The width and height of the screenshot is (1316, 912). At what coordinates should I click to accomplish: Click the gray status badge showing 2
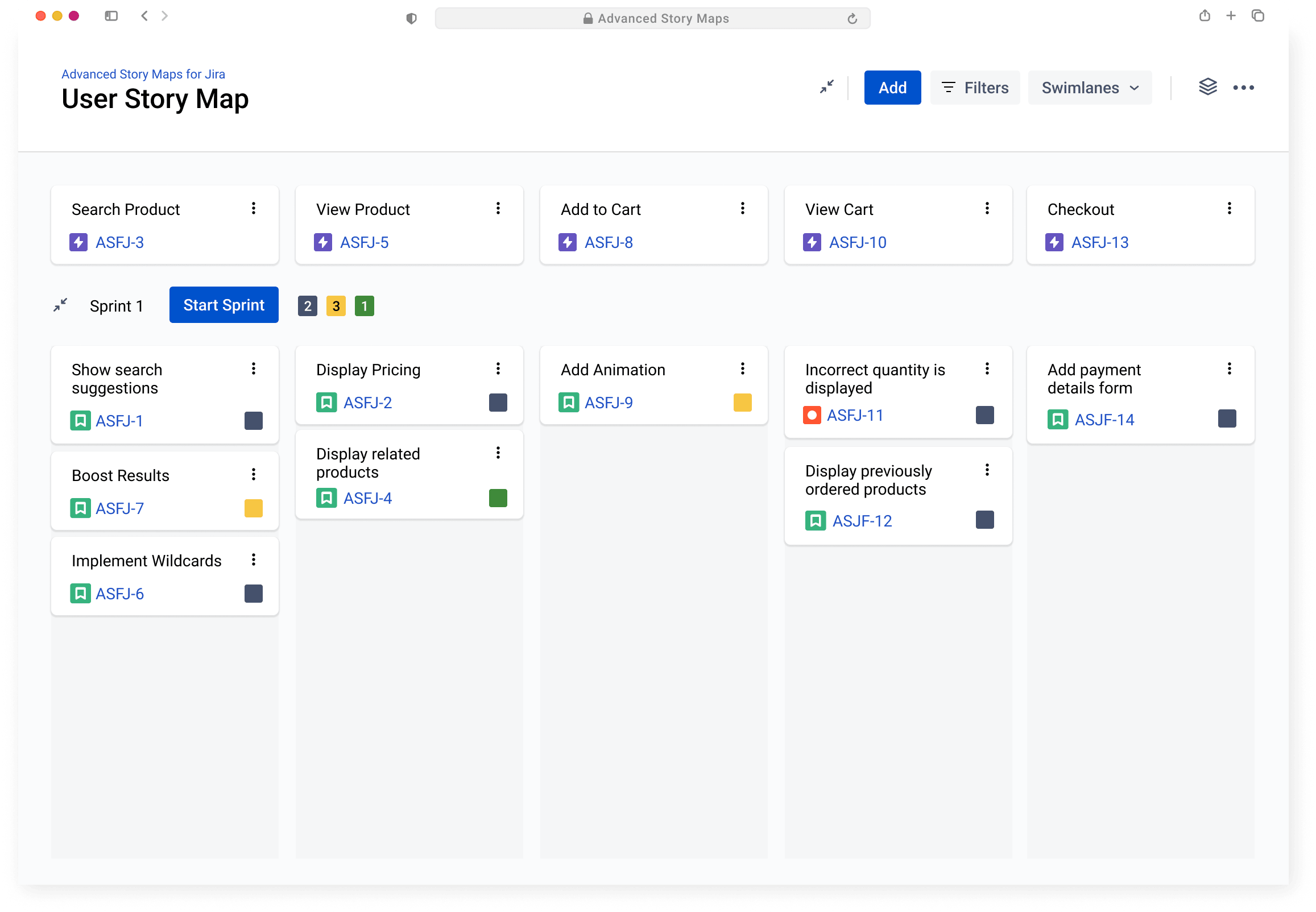click(308, 306)
